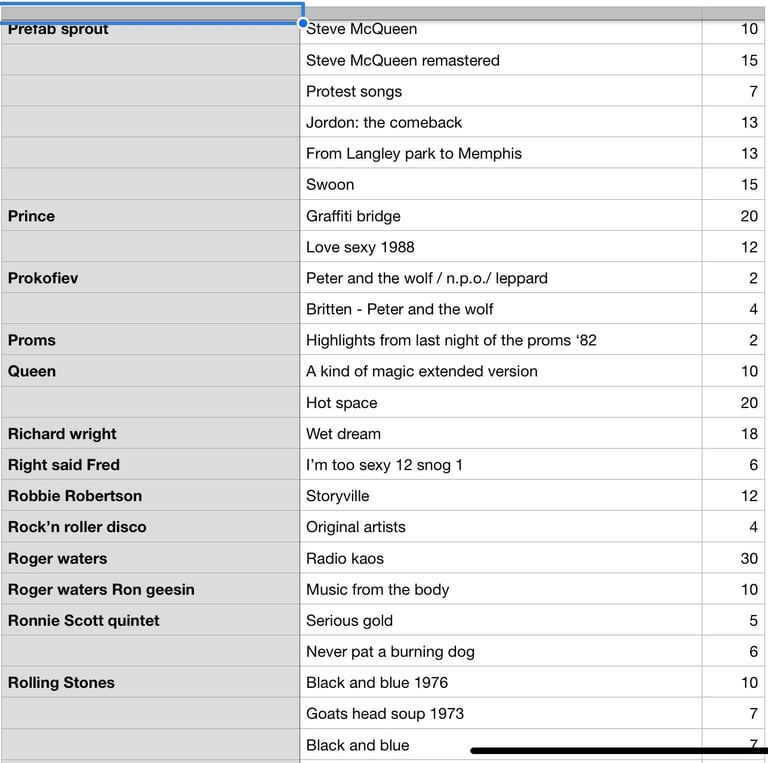Screen dimensions: 768x763
Task: Select Peter and the wolf / n.p.o./ leppard
Action: click(501, 278)
